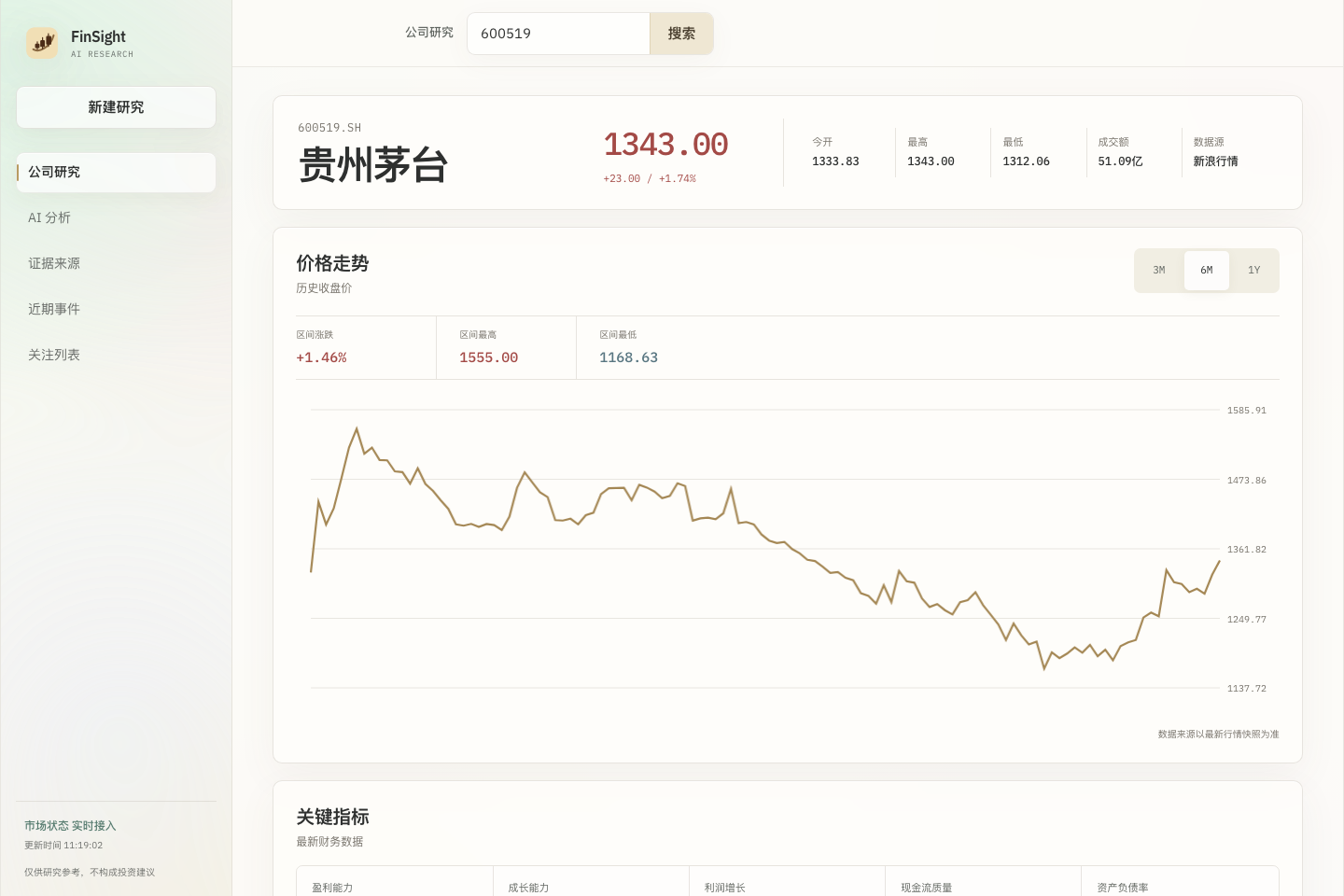Click the current price 1343.00
Viewport: 1344px width, 896px height.
[665, 145]
